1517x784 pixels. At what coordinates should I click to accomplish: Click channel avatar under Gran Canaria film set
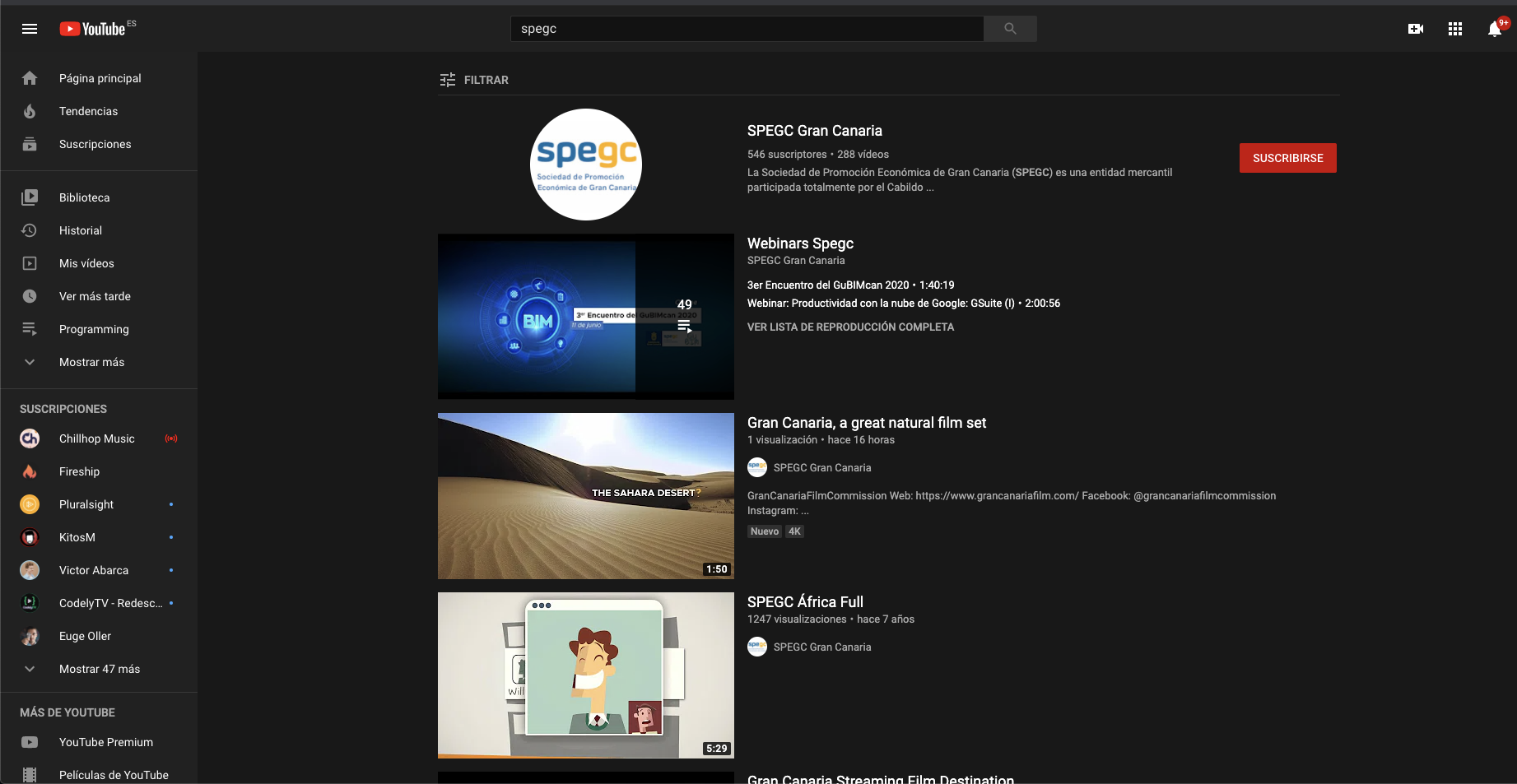(x=757, y=467)
